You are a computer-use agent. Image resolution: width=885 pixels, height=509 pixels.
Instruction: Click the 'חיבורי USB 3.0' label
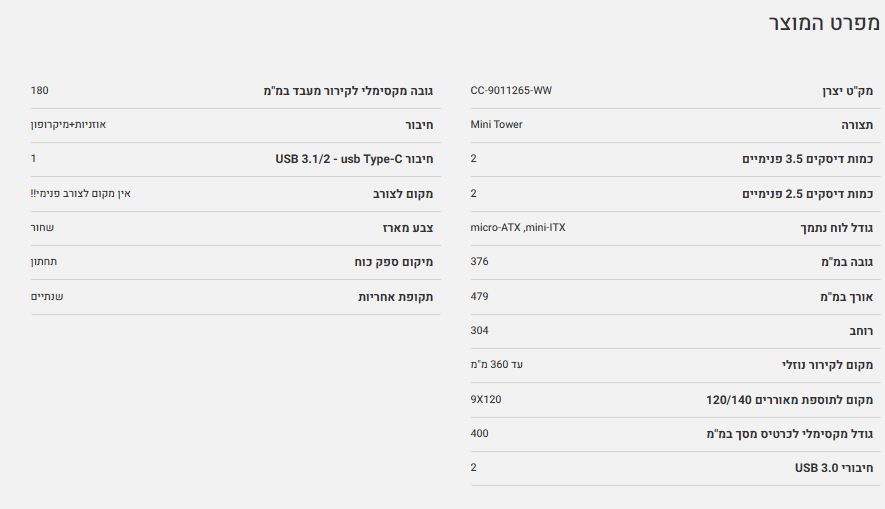(834, 468)
